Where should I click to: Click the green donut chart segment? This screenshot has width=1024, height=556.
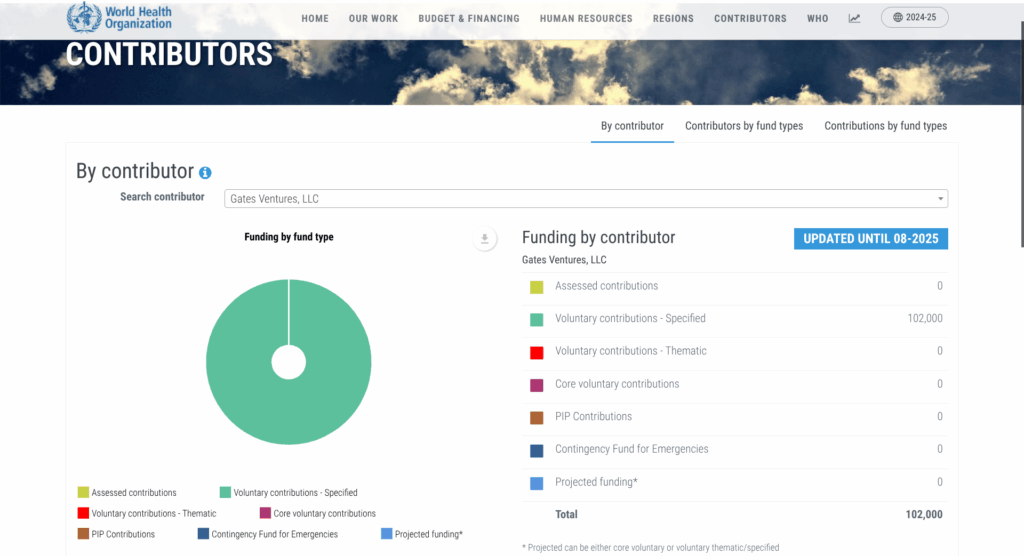[240, 400]
